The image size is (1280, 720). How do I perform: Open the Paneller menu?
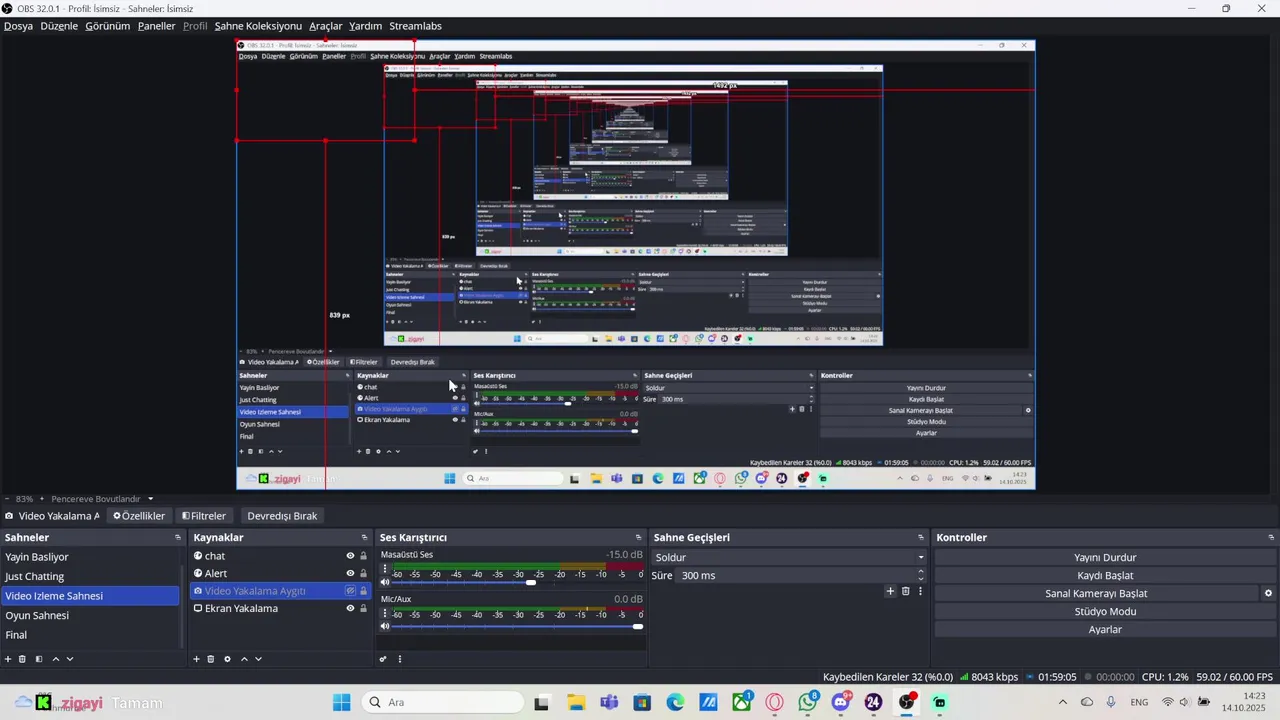coord(157,26)
